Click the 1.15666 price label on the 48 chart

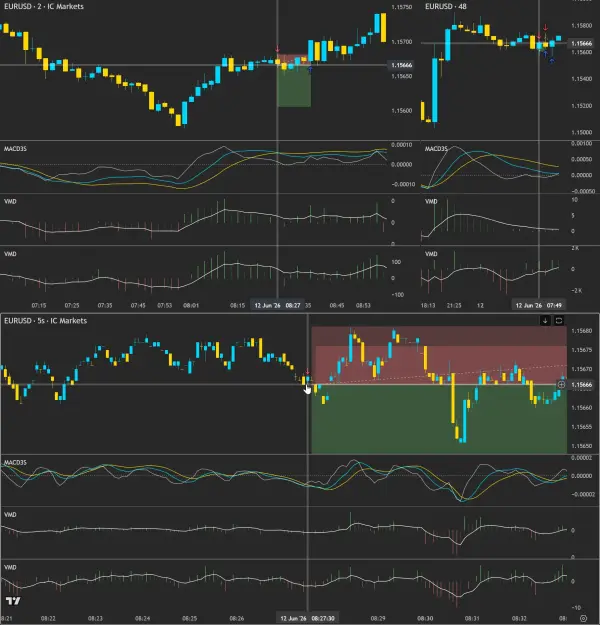pyautogui.click(x=581, y=43)
